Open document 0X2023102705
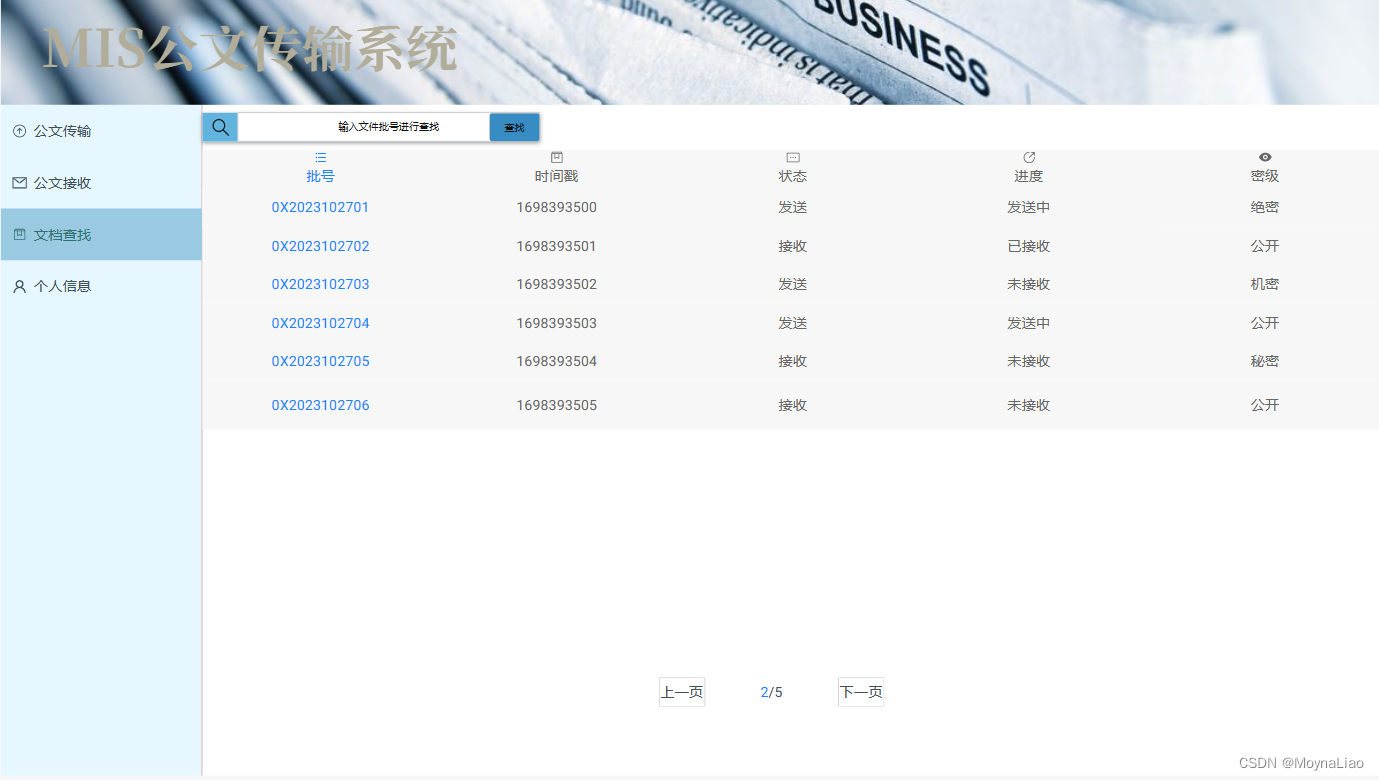Screen dimensions: 1379x780 tap(320, 361)
